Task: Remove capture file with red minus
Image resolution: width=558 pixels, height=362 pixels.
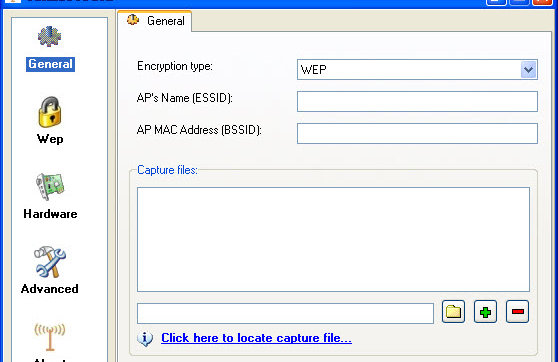Action: click(517, 312)
